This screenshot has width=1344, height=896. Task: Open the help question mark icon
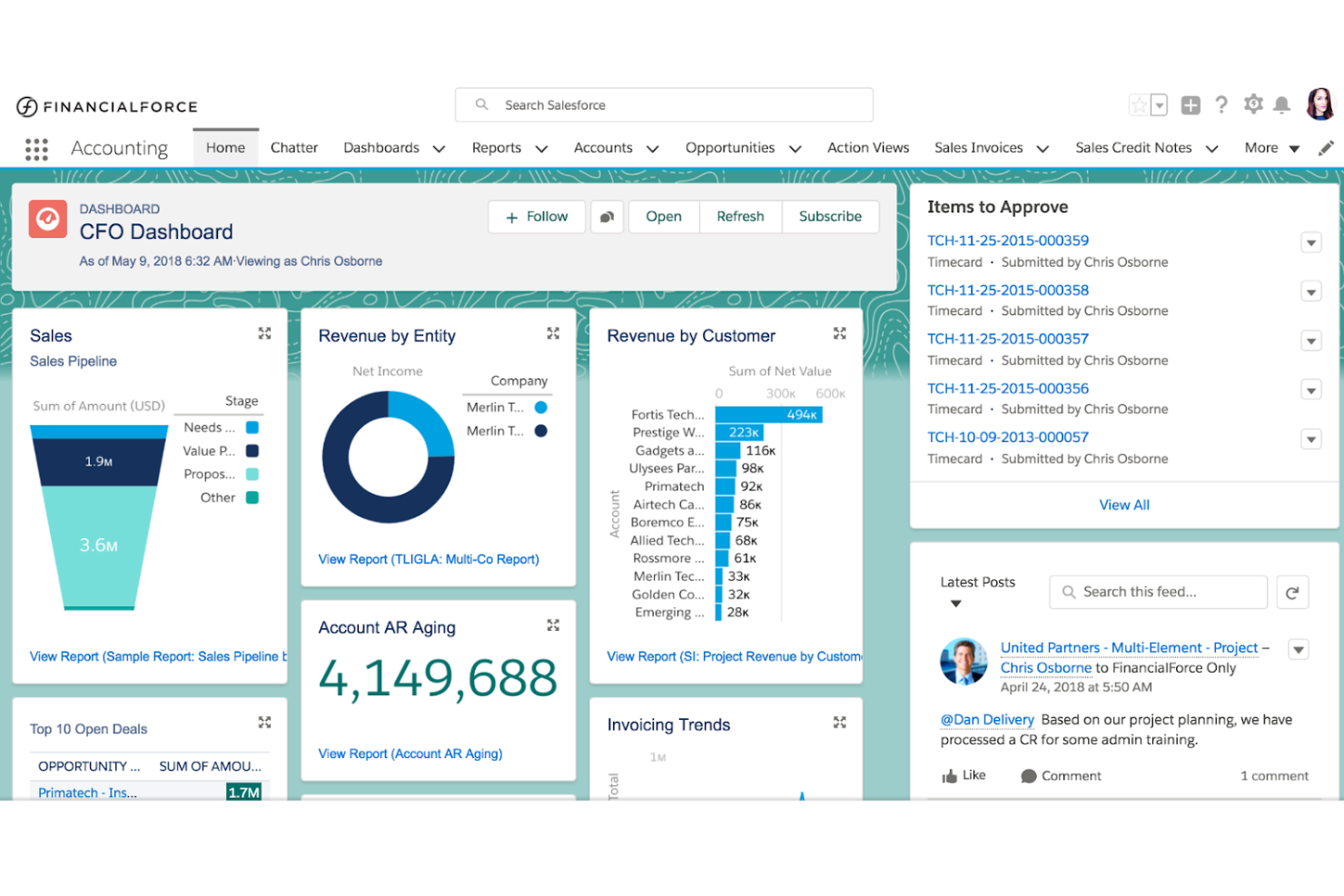1221,105
